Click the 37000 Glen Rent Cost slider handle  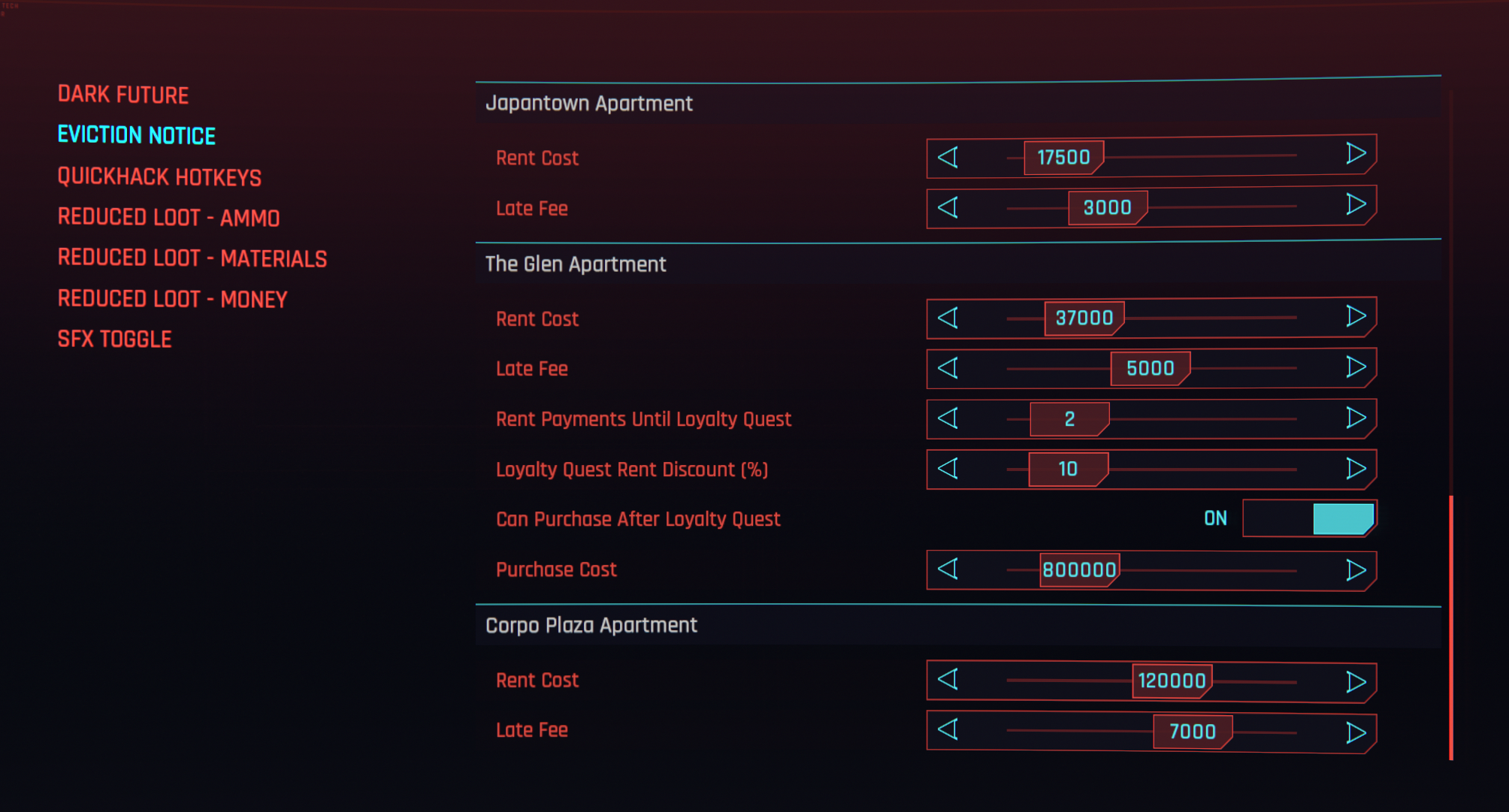[x=1084, y=318]
